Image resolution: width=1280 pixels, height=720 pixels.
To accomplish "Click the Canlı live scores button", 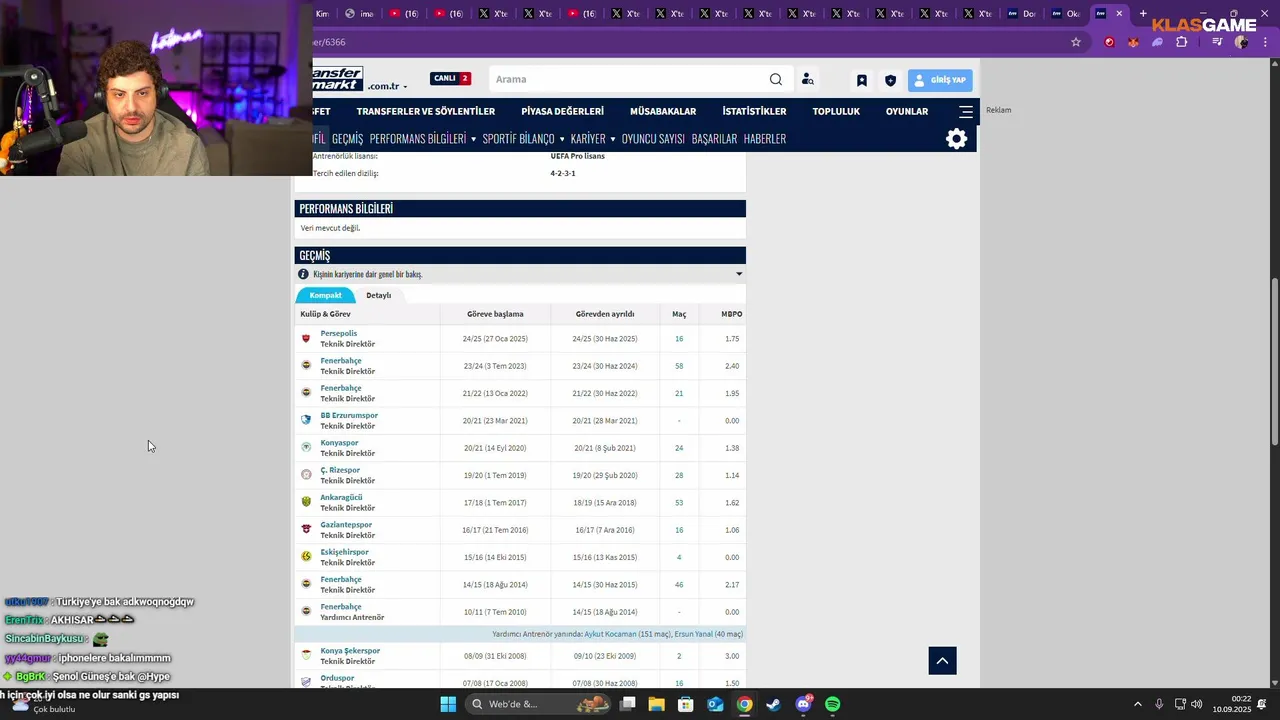I will [x=450, y=79].
